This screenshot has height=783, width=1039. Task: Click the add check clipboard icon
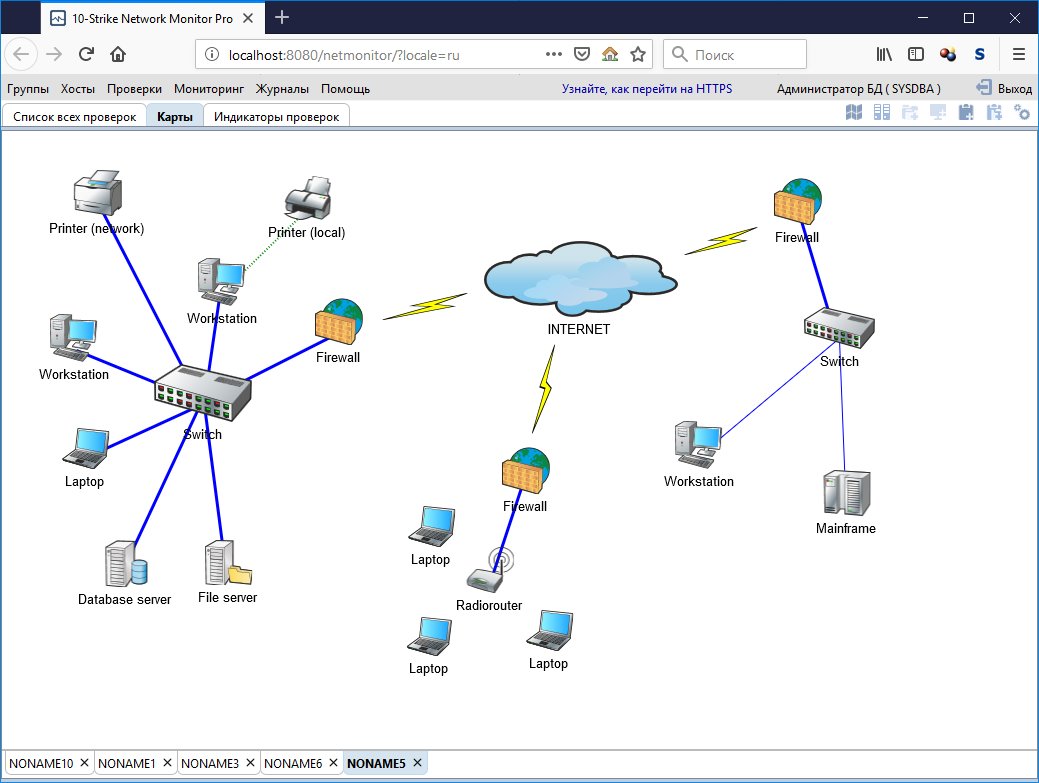coord(966,113)
